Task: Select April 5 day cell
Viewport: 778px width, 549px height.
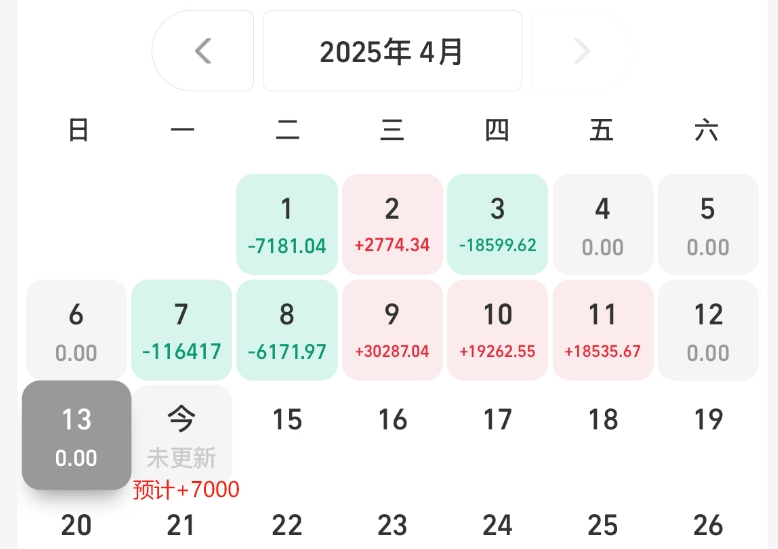Action: [x=708, y=224]
